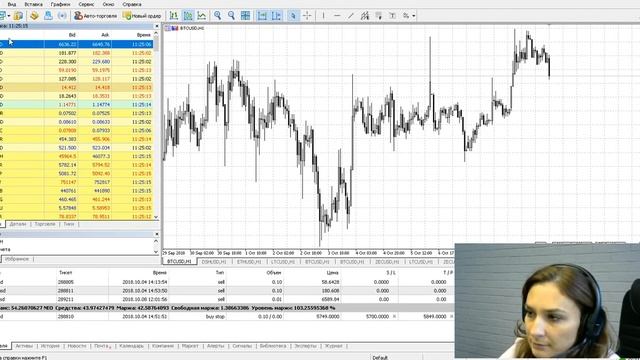Open arrows tool dropdown arrow
This screenshot has height=360, width=640.
pyautogui.click(x=413, y=16)
